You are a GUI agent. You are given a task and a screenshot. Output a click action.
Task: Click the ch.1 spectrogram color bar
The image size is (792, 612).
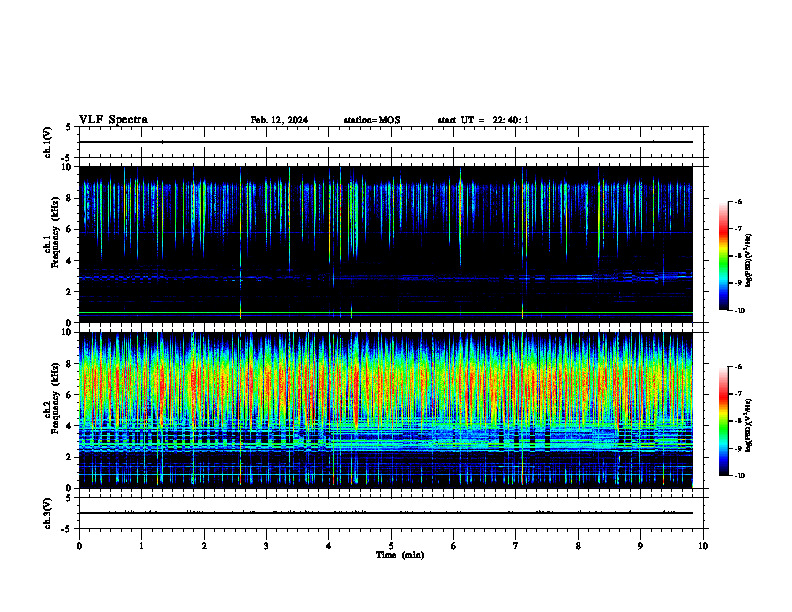click(723, 256)
